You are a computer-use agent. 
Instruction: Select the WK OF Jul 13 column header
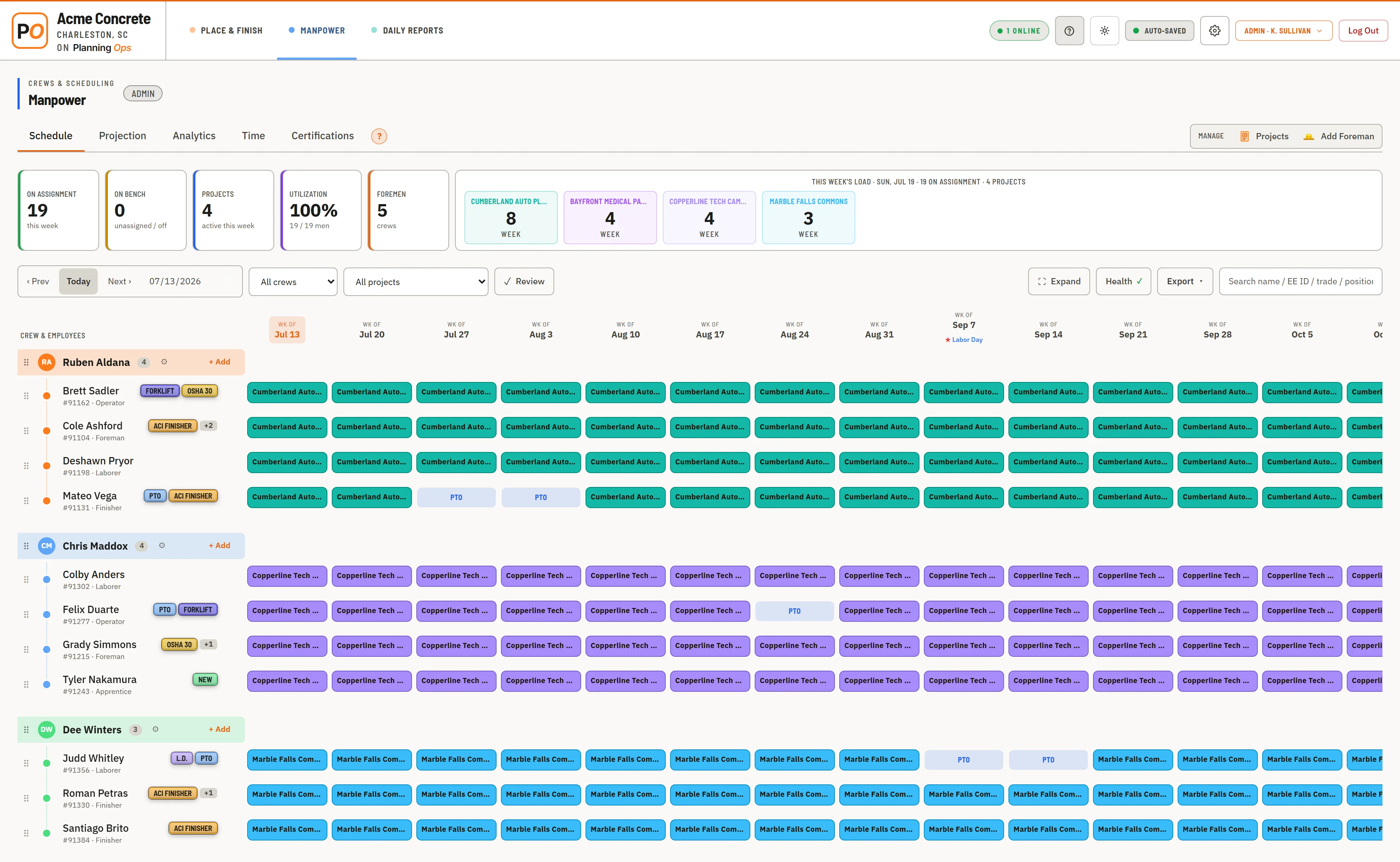coord(287,330)
